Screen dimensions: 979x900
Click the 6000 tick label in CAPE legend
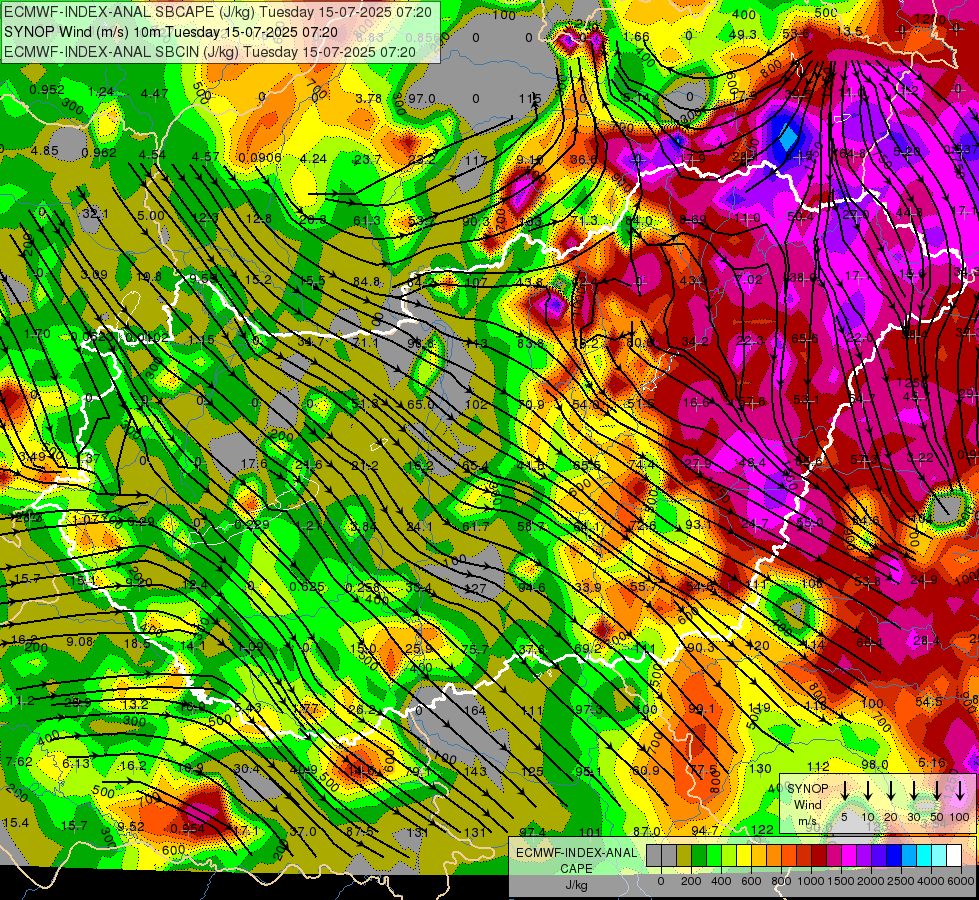coord(962,881)
